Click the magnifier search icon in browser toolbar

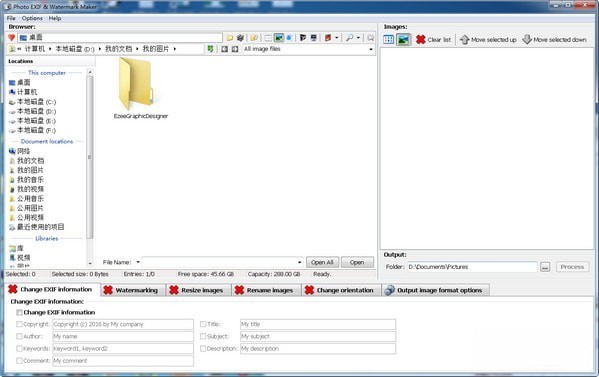pos(349,38)
